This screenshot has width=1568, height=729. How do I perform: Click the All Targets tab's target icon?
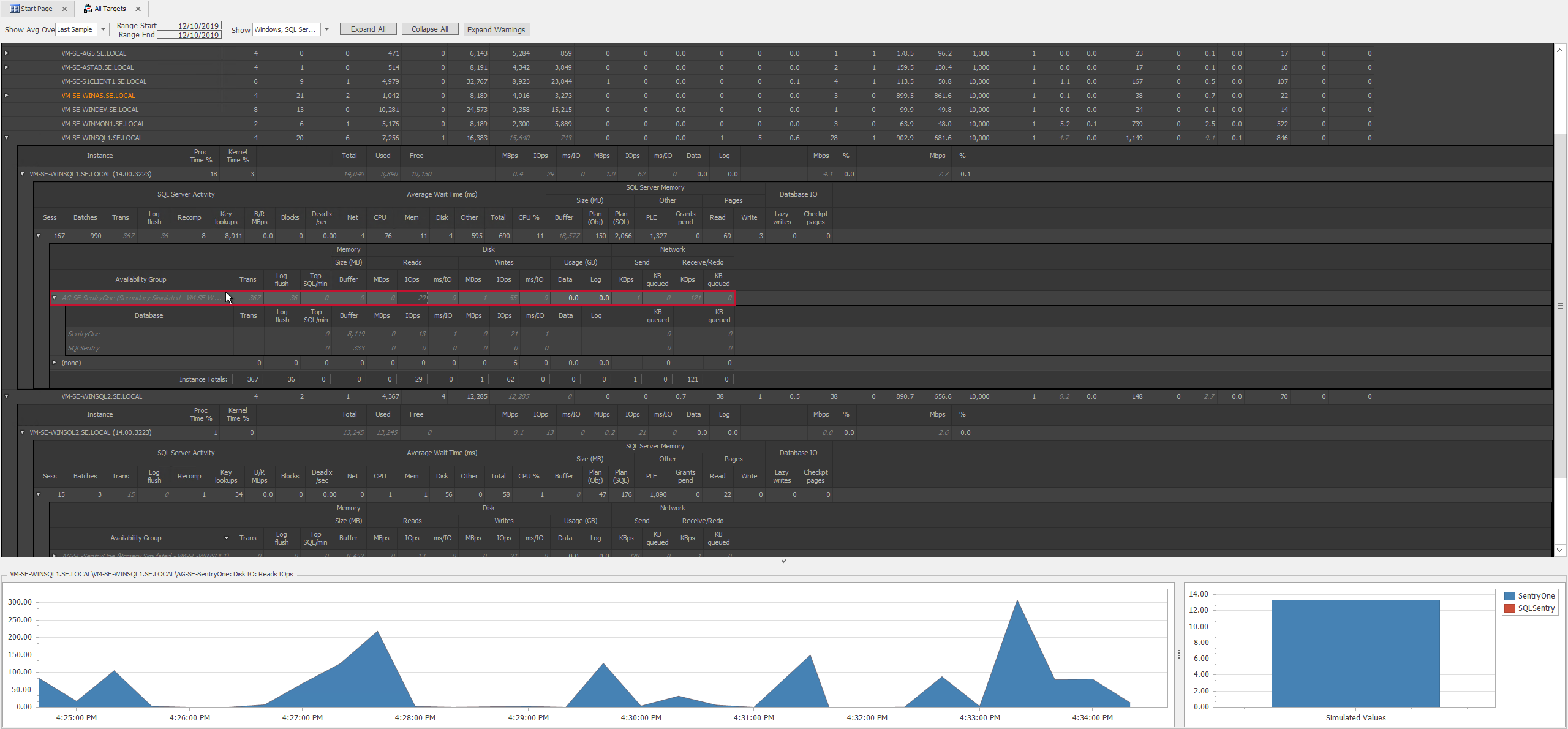point(87,8)
